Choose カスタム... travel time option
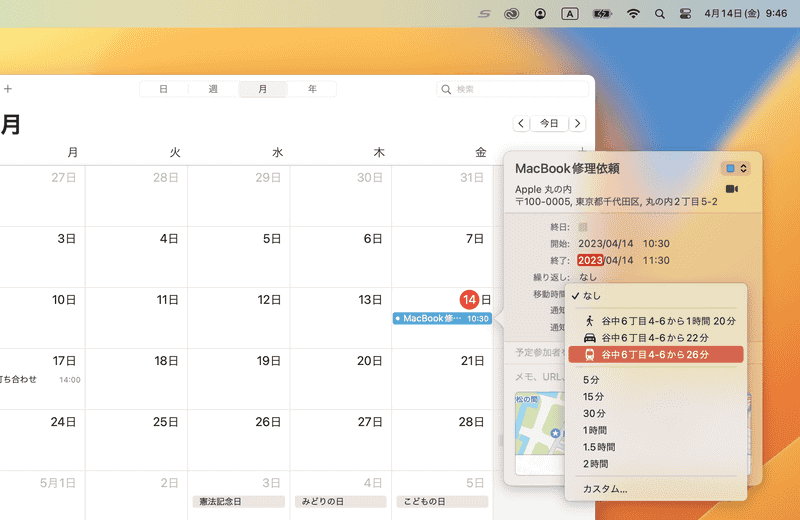 [x=656, y=489]
